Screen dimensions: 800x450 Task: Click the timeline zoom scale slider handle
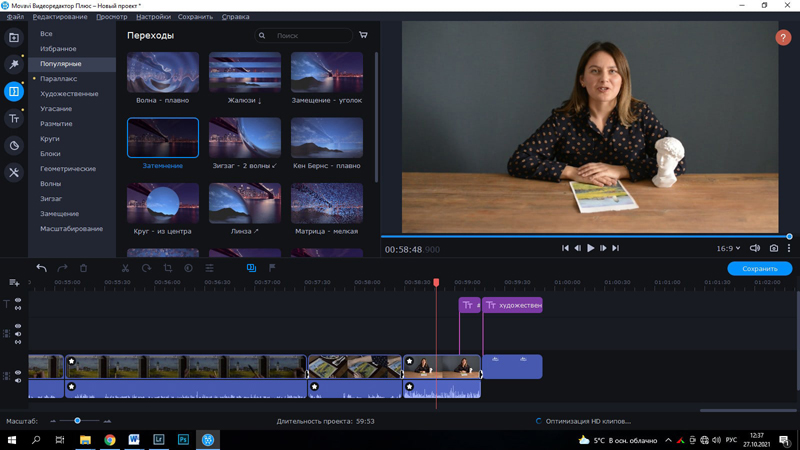77,421
